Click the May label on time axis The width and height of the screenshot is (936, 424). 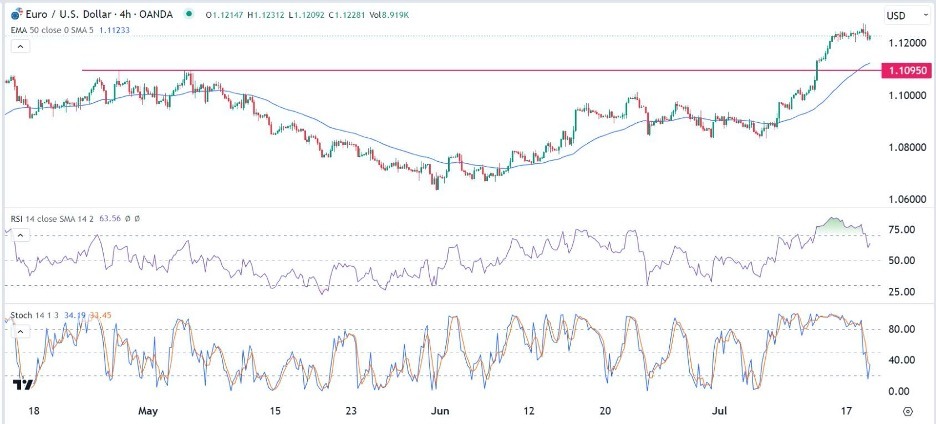150,410
